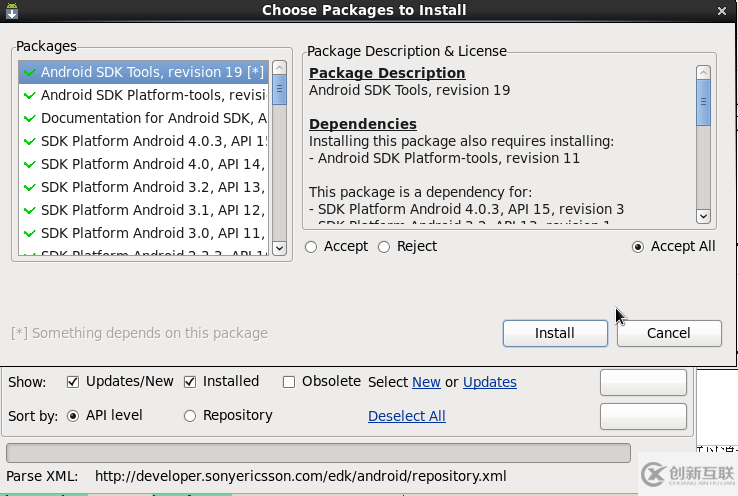
Task: Click the Install button
Action: (x=555, y=334)
